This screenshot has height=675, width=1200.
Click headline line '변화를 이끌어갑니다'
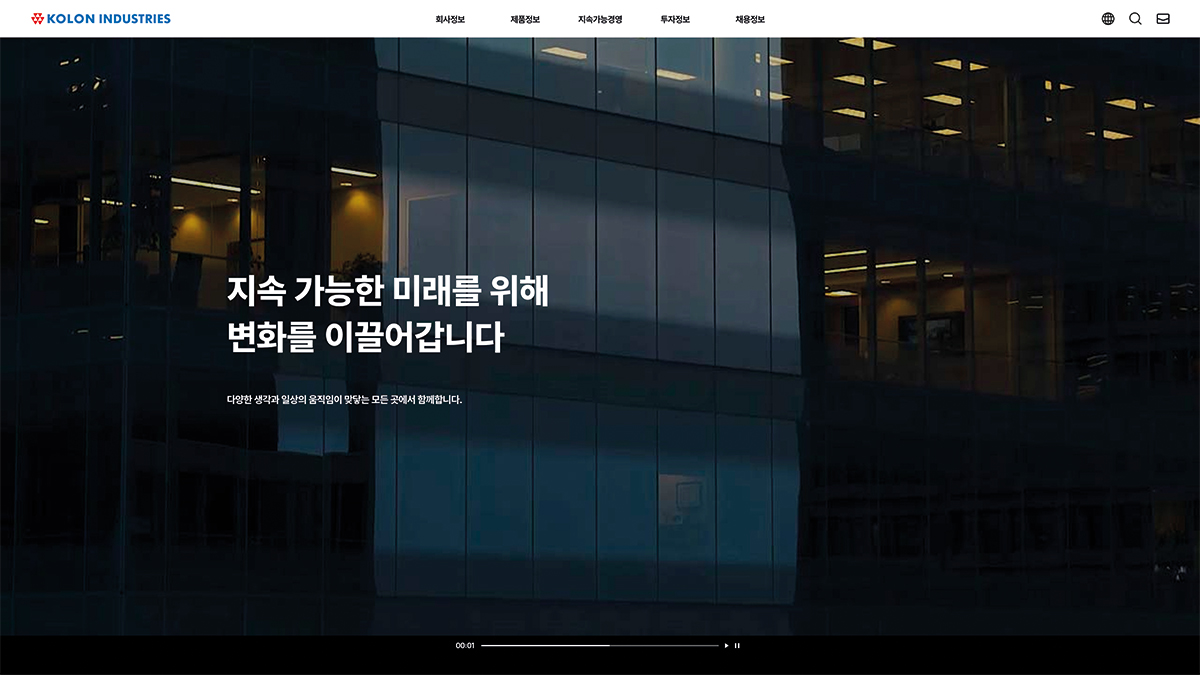point(365,337)
